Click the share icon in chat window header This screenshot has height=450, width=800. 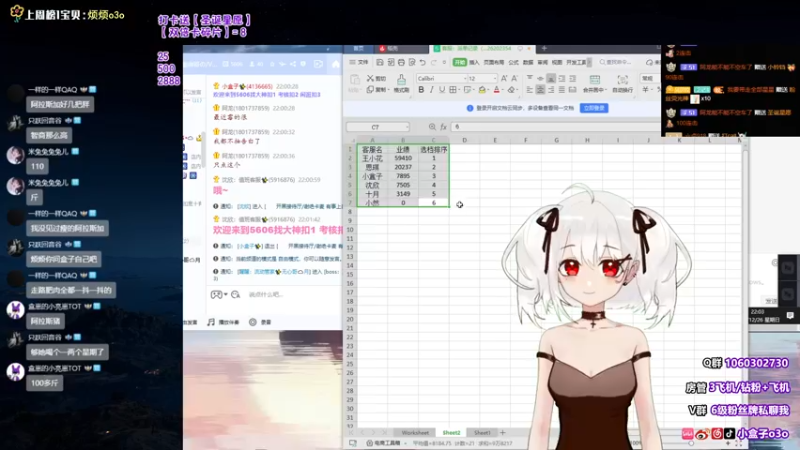point(293,64)
